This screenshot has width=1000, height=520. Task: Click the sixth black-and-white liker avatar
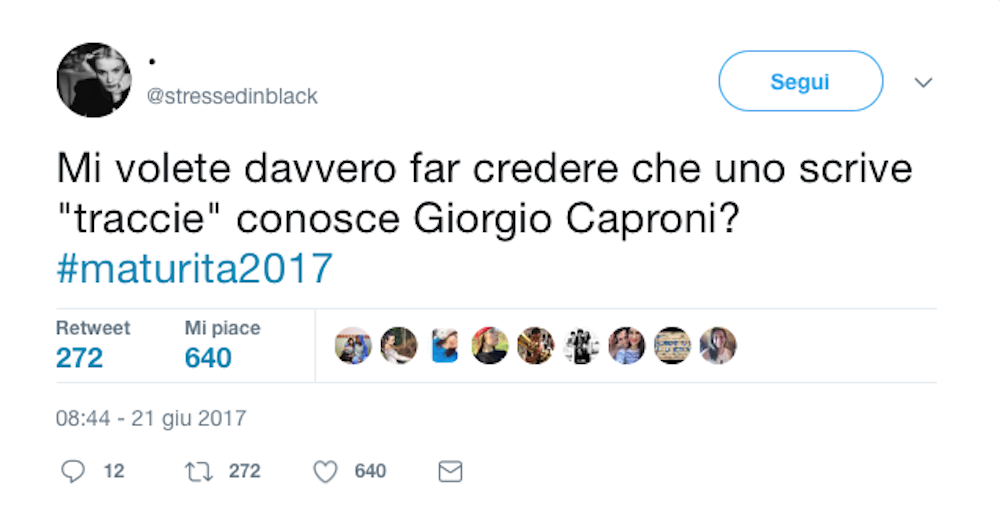581,346
